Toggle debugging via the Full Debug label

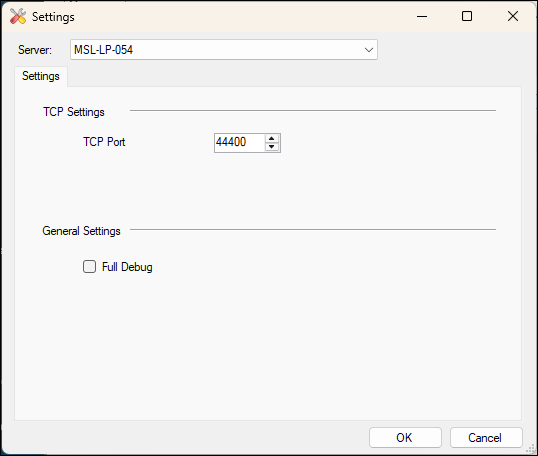[x=127, y=267]
